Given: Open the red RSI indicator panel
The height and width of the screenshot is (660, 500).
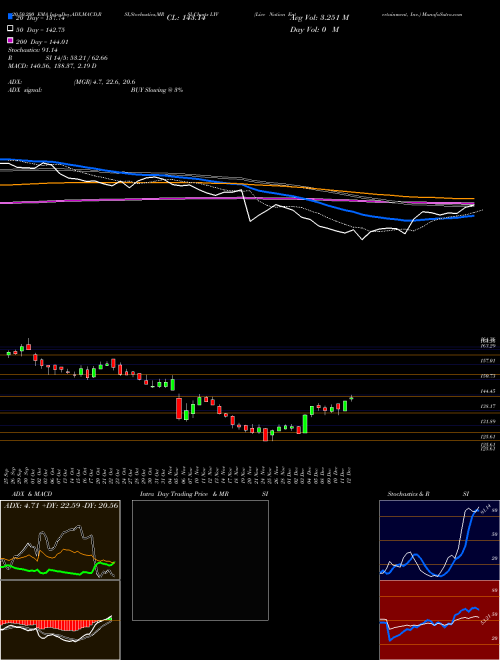Looking at the screenshot, I should [439, 620].
